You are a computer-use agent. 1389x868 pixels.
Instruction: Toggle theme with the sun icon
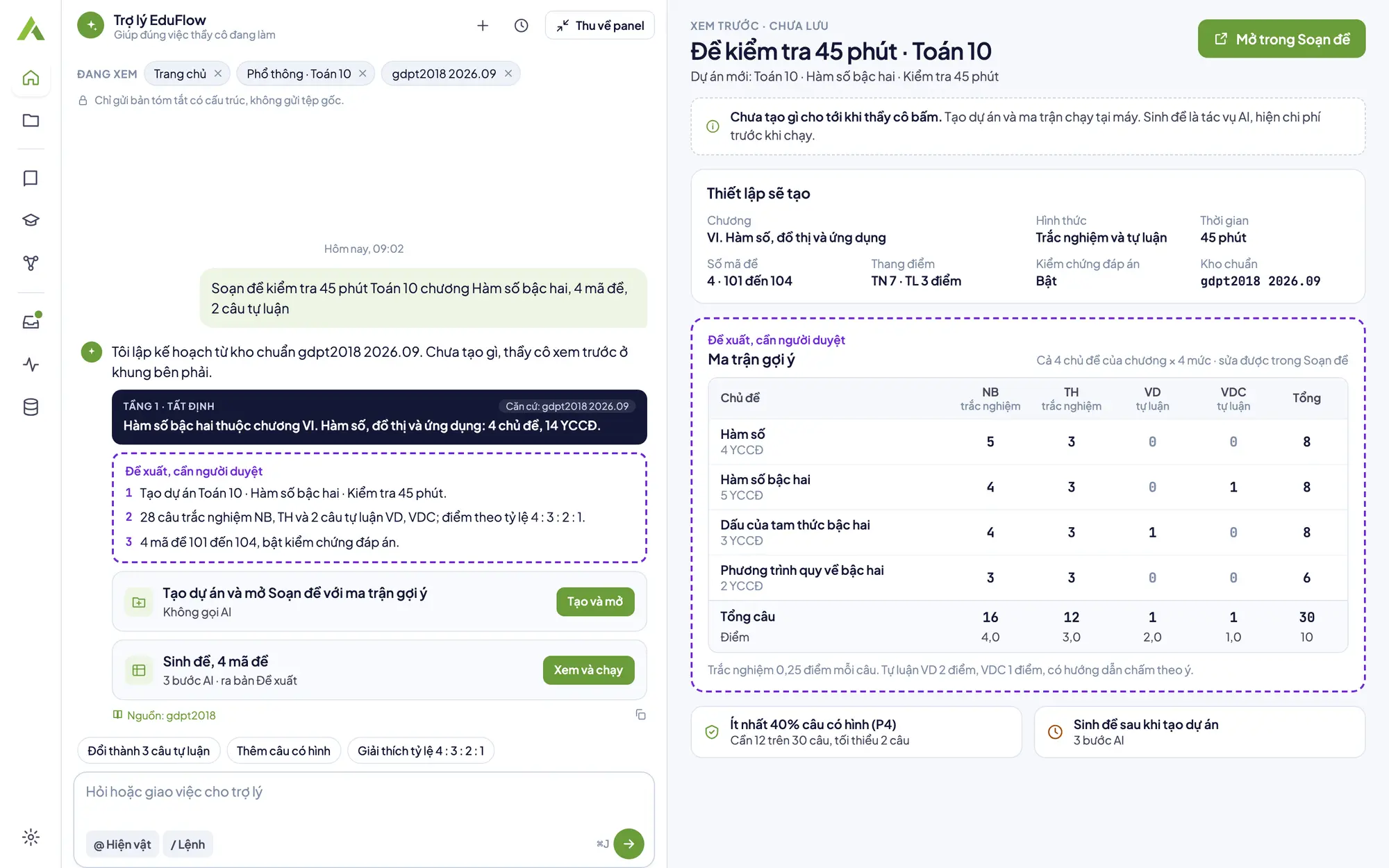click(x=31, y=837)
